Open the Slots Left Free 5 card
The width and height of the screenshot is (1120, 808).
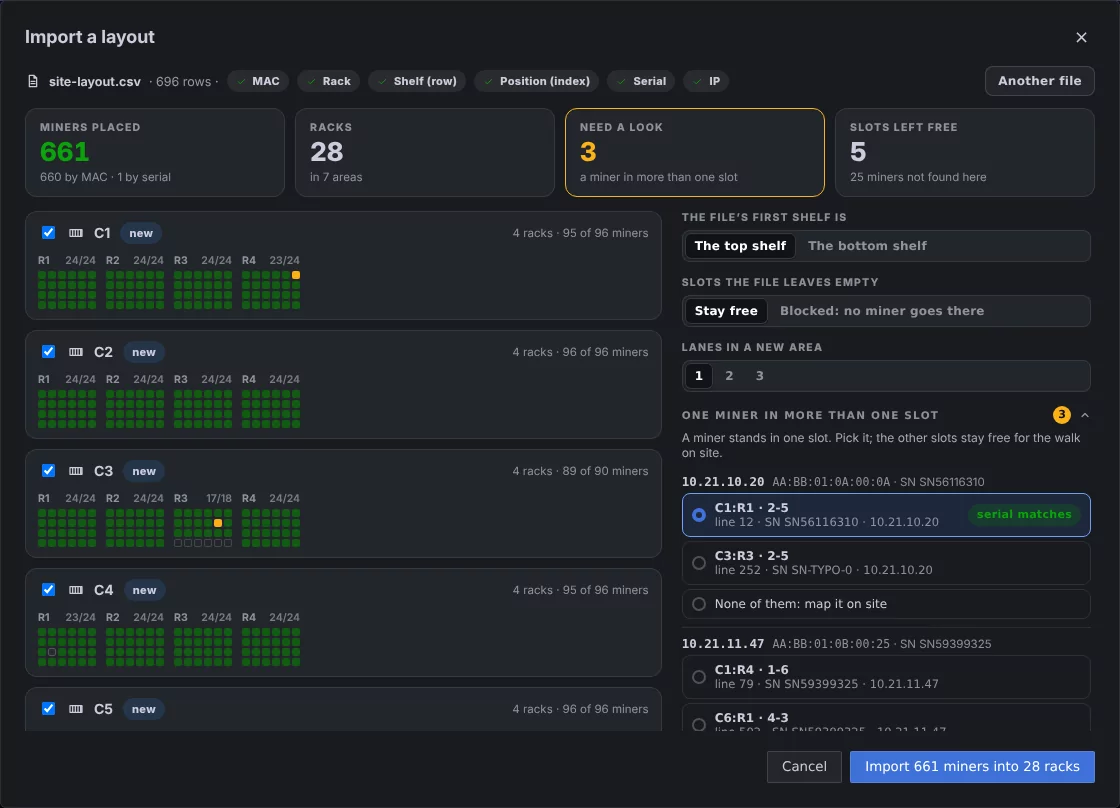click(965, 152)
